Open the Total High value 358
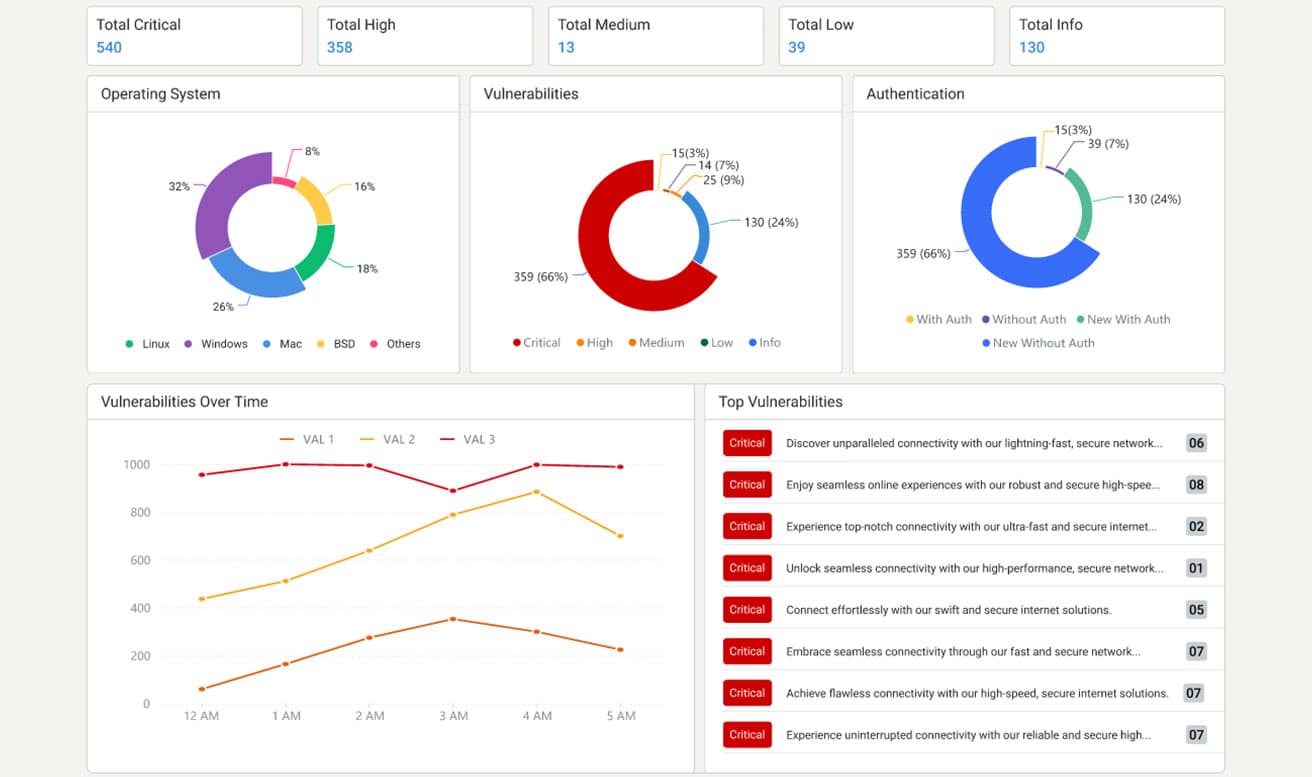 (340, 47)
